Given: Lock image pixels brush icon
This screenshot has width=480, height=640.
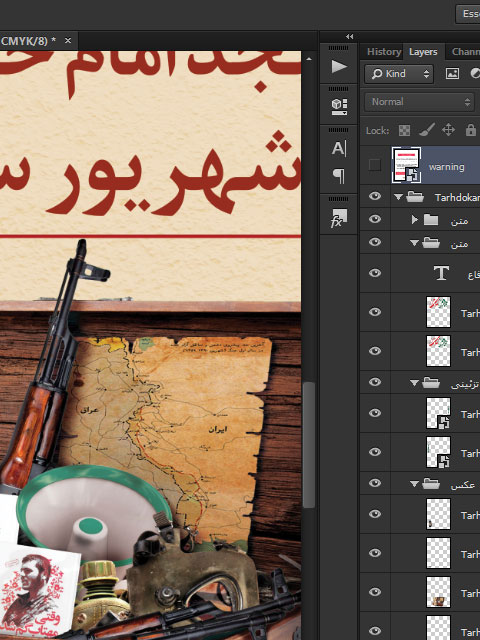Looking at the screenshot, I should click(x=427, y=130).
